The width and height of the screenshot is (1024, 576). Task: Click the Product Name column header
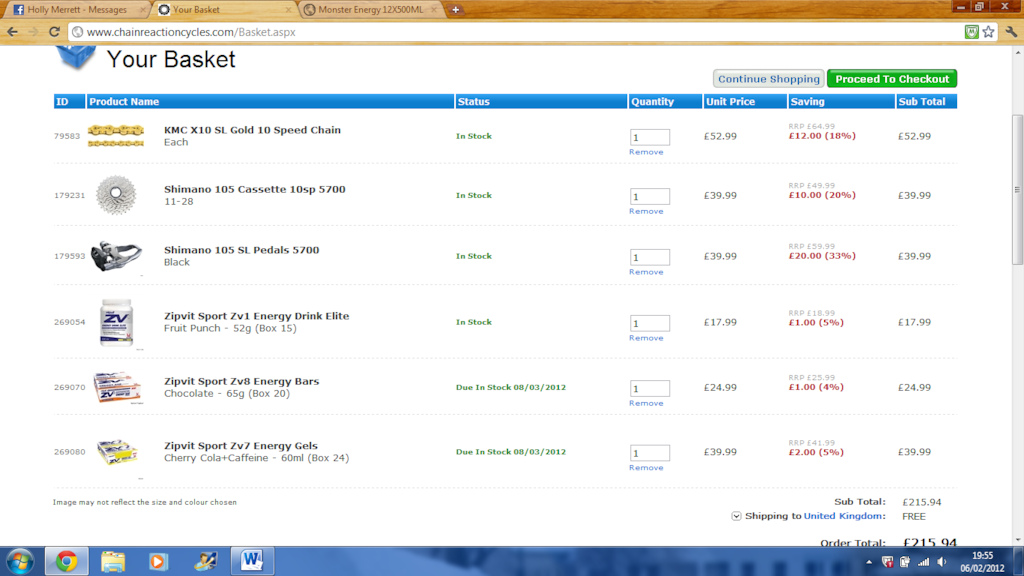click(271, 102)
